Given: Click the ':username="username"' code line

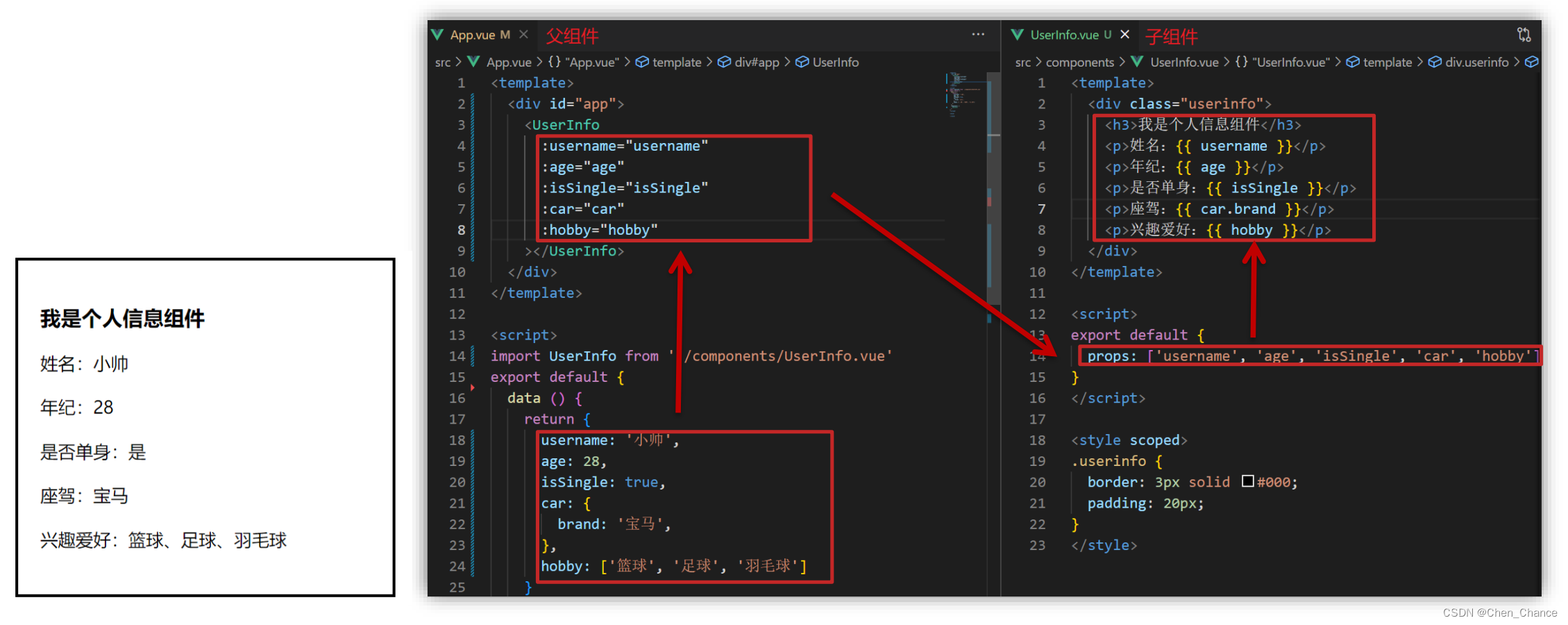Looking at the screenshot, I should [625, 146].
